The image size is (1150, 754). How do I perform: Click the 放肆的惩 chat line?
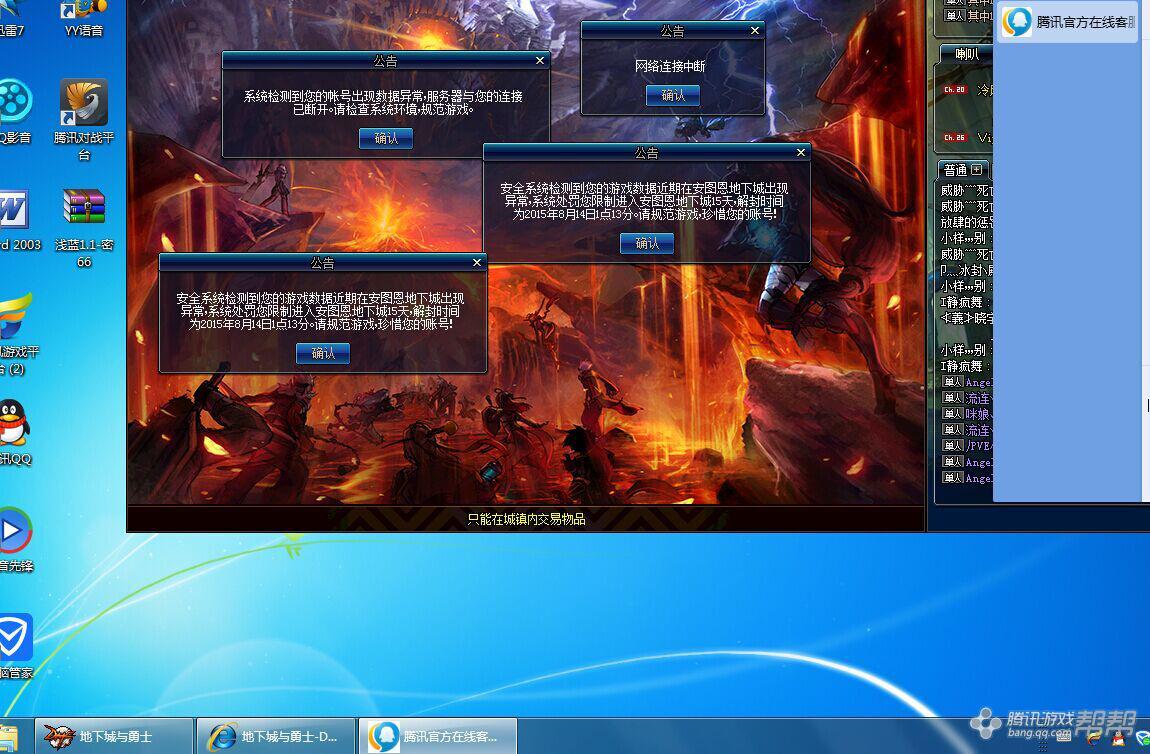pos(967,222)
